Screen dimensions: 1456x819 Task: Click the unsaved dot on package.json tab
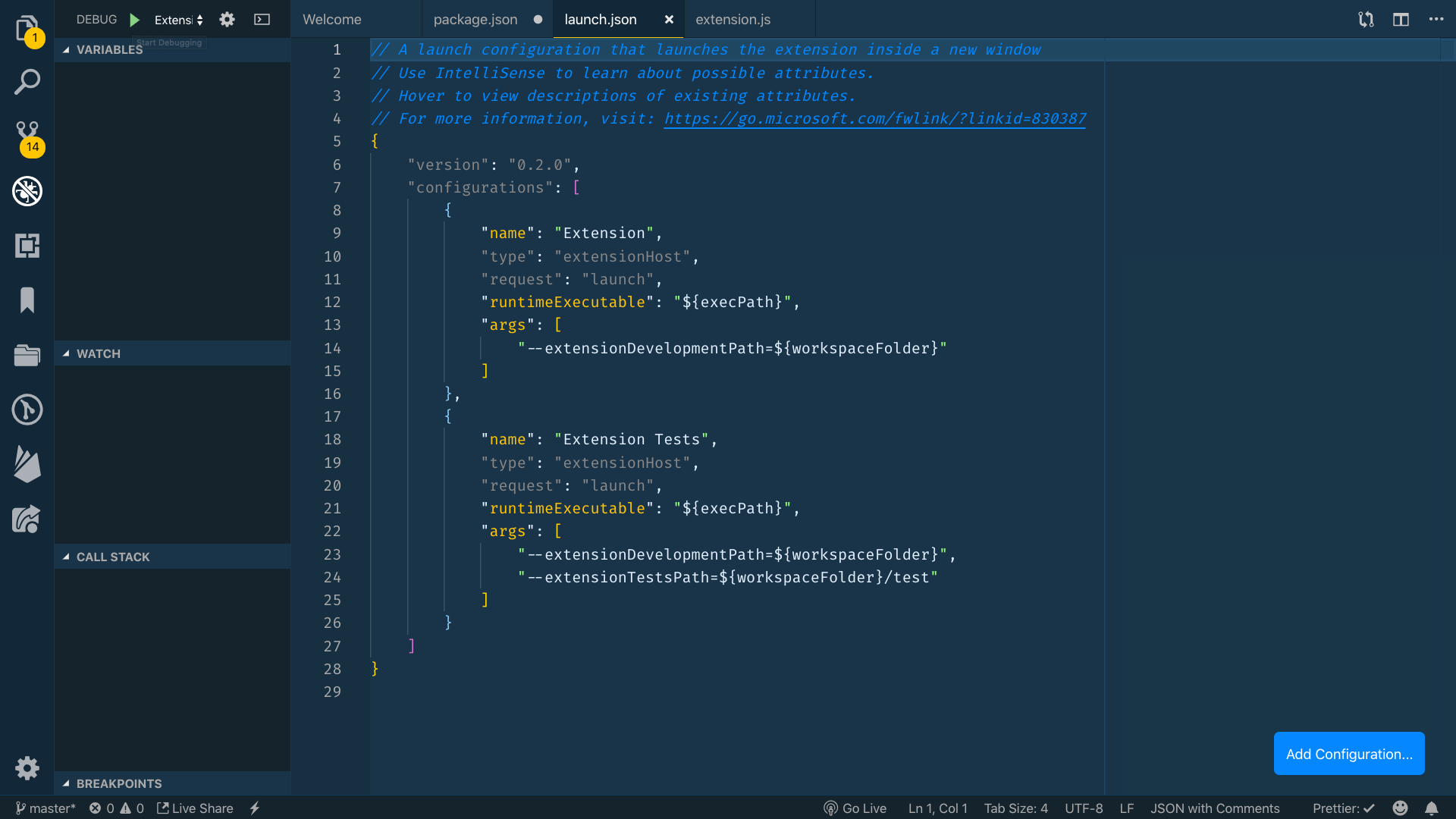(x=538, y=20)
